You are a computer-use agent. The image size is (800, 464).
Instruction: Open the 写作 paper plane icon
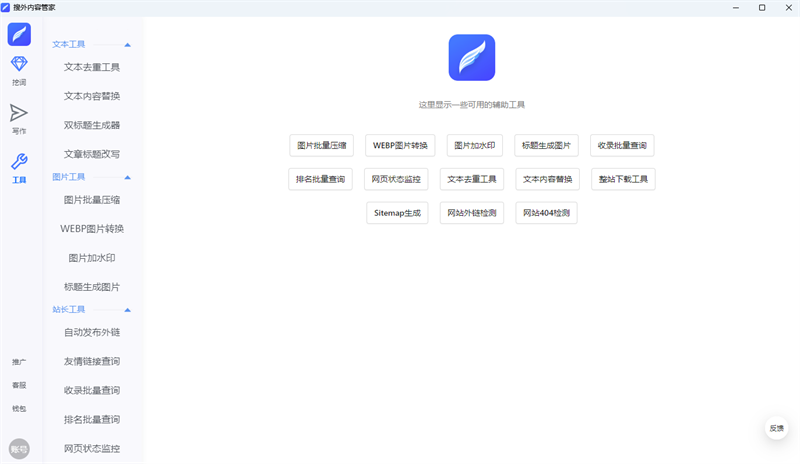pyautogui.click(x=19, y=113)
